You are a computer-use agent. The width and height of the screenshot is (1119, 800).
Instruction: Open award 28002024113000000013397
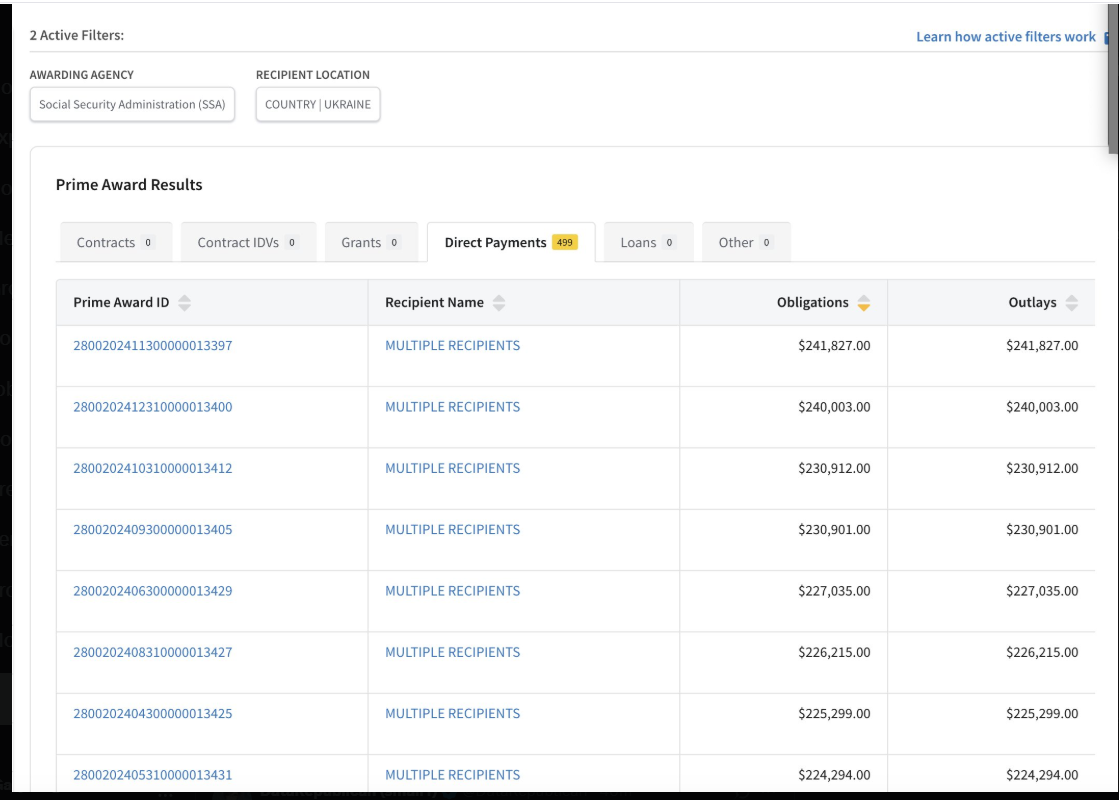152,346
